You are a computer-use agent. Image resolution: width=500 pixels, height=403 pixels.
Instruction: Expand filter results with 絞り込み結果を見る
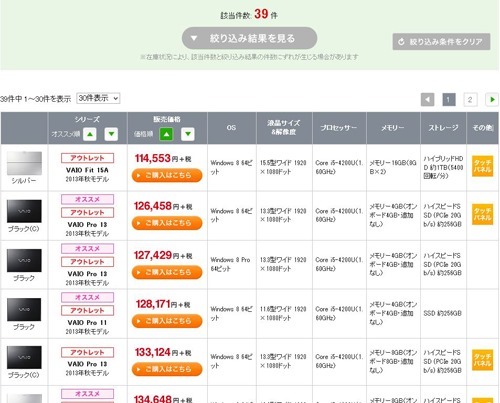tap(249, 38)
